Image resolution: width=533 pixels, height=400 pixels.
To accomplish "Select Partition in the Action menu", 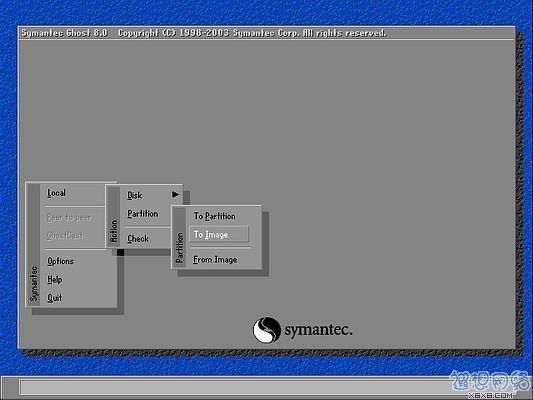I will click(x=143, y=214).
